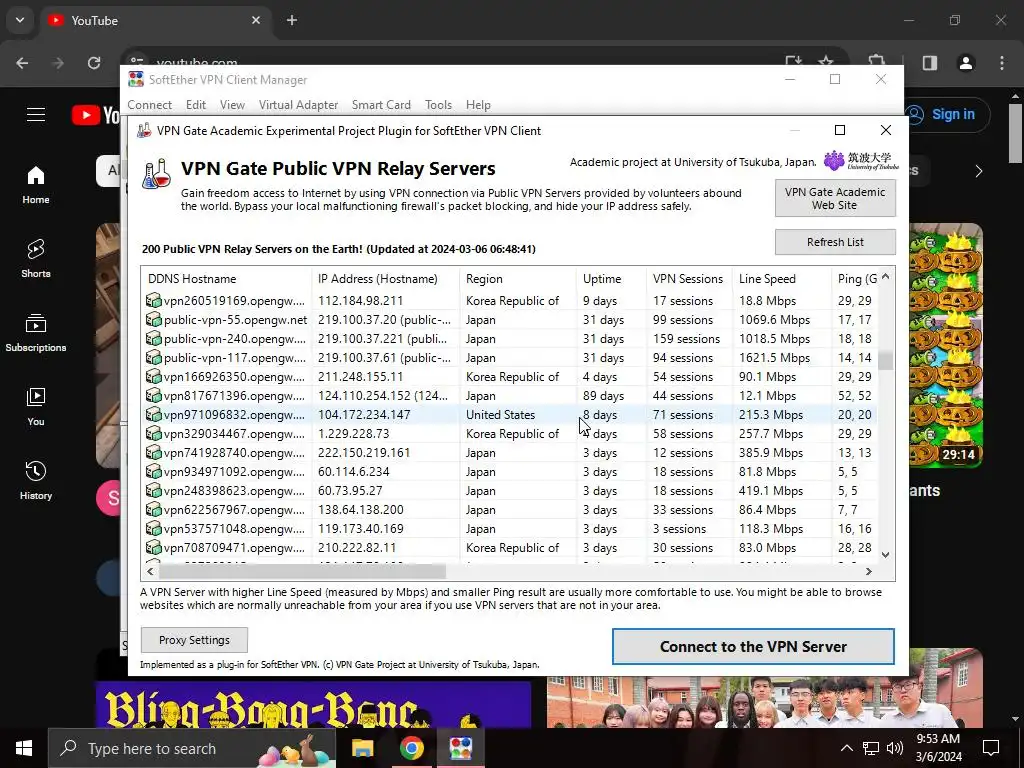Select server icon for vpn934971092.opengw

point(153,471)
